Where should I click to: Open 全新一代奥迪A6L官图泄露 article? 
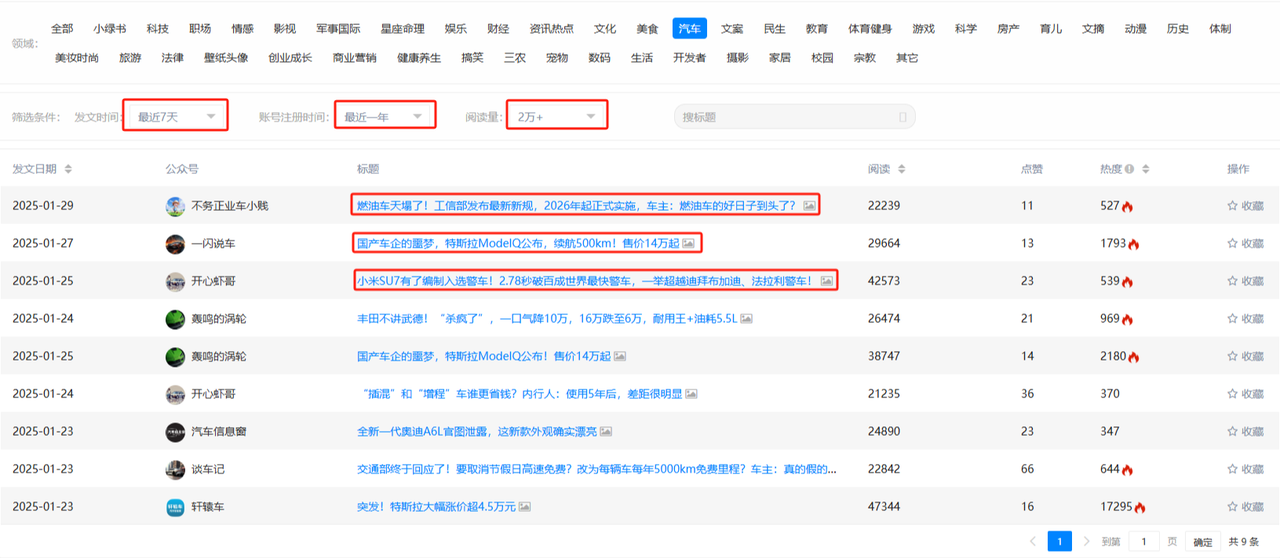(x=477, y=432)
